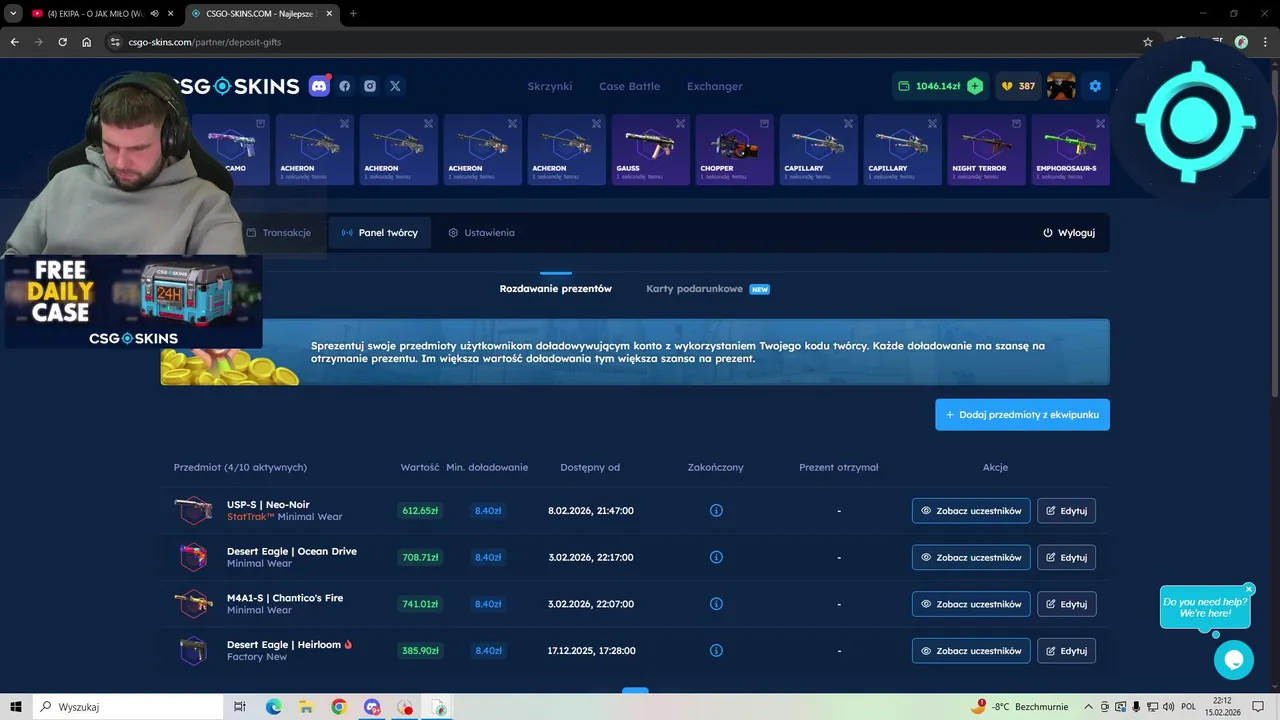Click the GAUSS drop card

tap(650, 150)
